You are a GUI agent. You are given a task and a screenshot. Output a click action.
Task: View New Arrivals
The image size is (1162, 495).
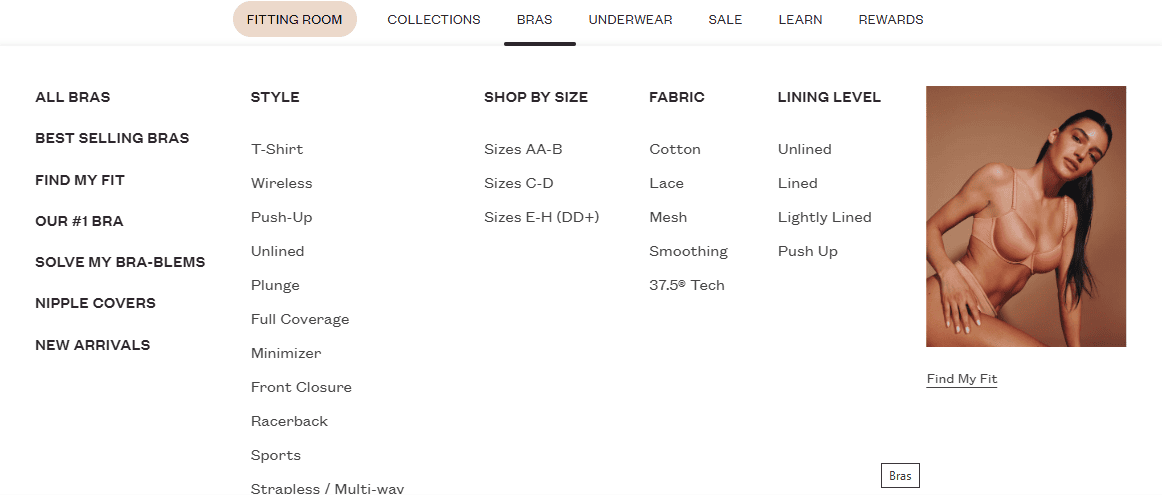coord(93,345)
